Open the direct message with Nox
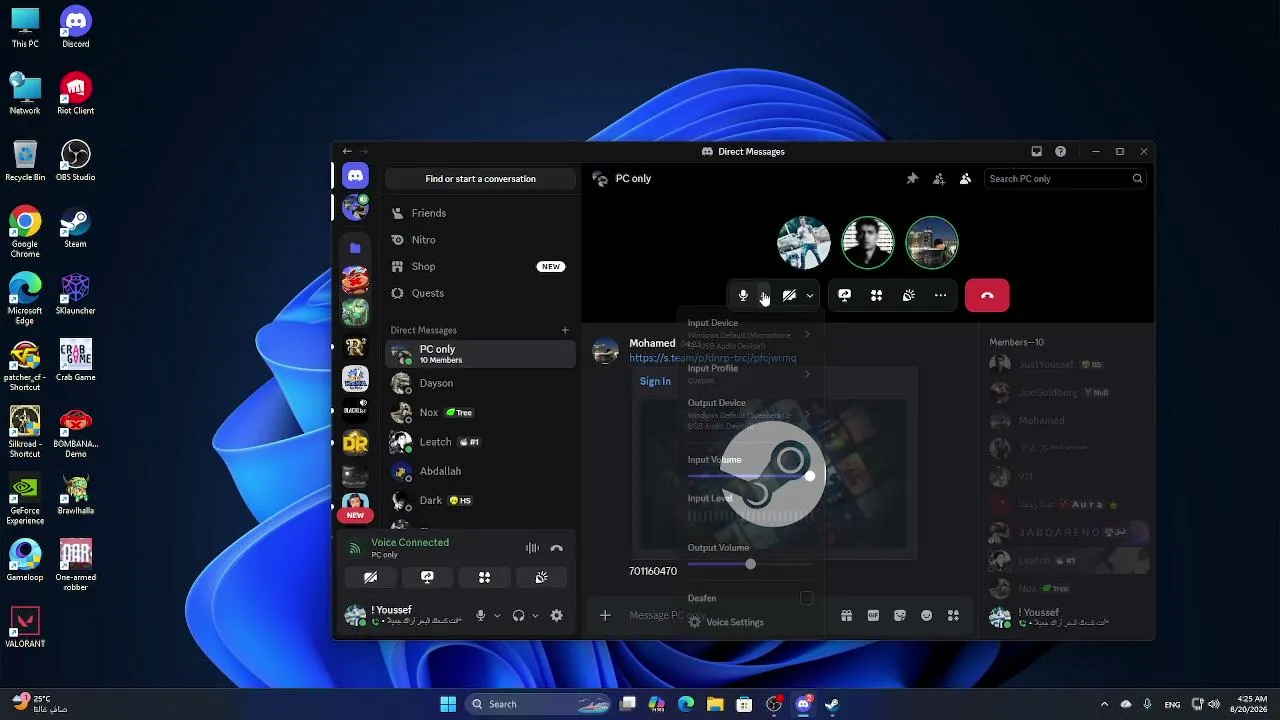Screen dimensions: 1280x720 [481, 412]
